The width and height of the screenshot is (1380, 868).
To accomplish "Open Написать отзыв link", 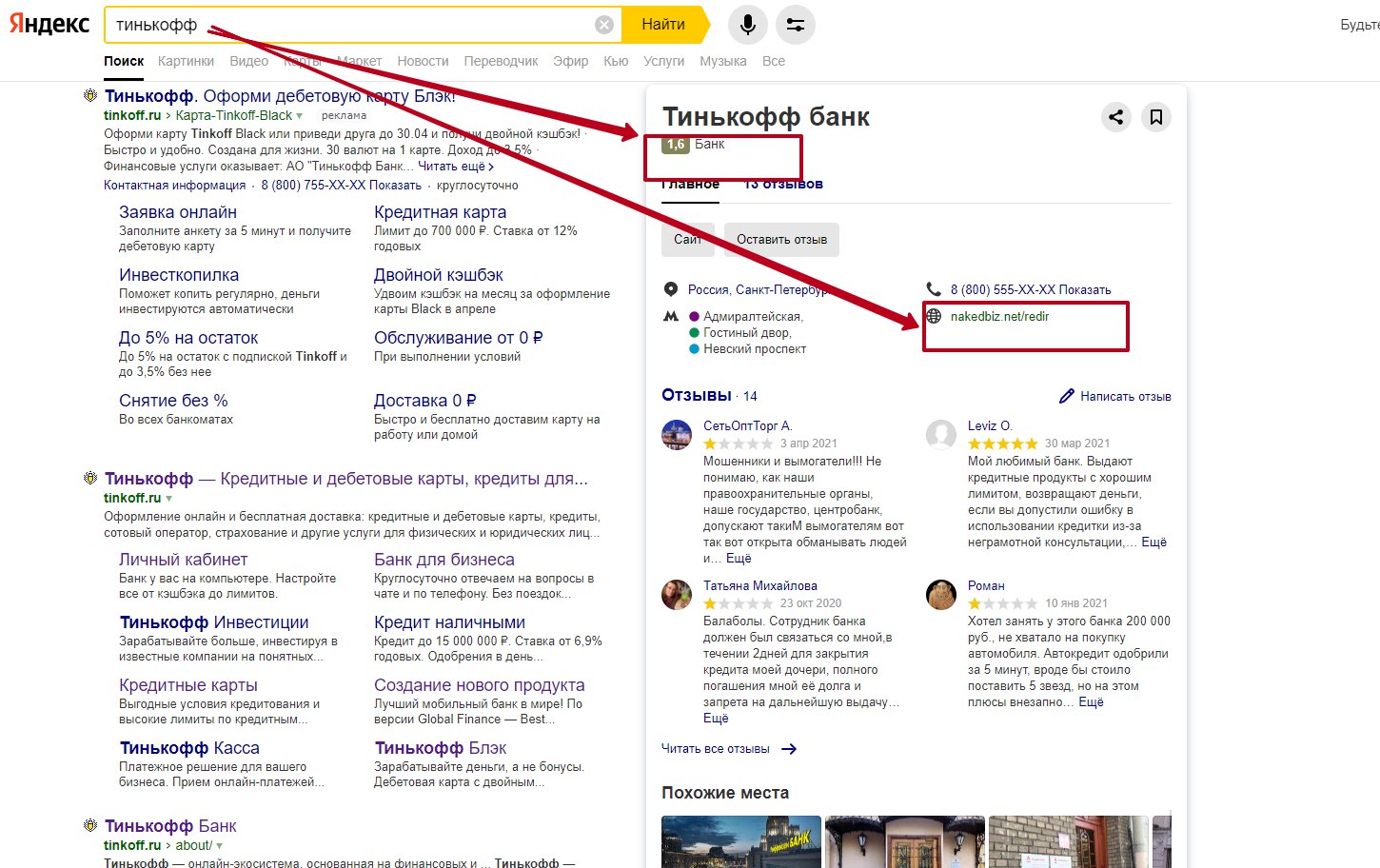I will pos(1125,396).
